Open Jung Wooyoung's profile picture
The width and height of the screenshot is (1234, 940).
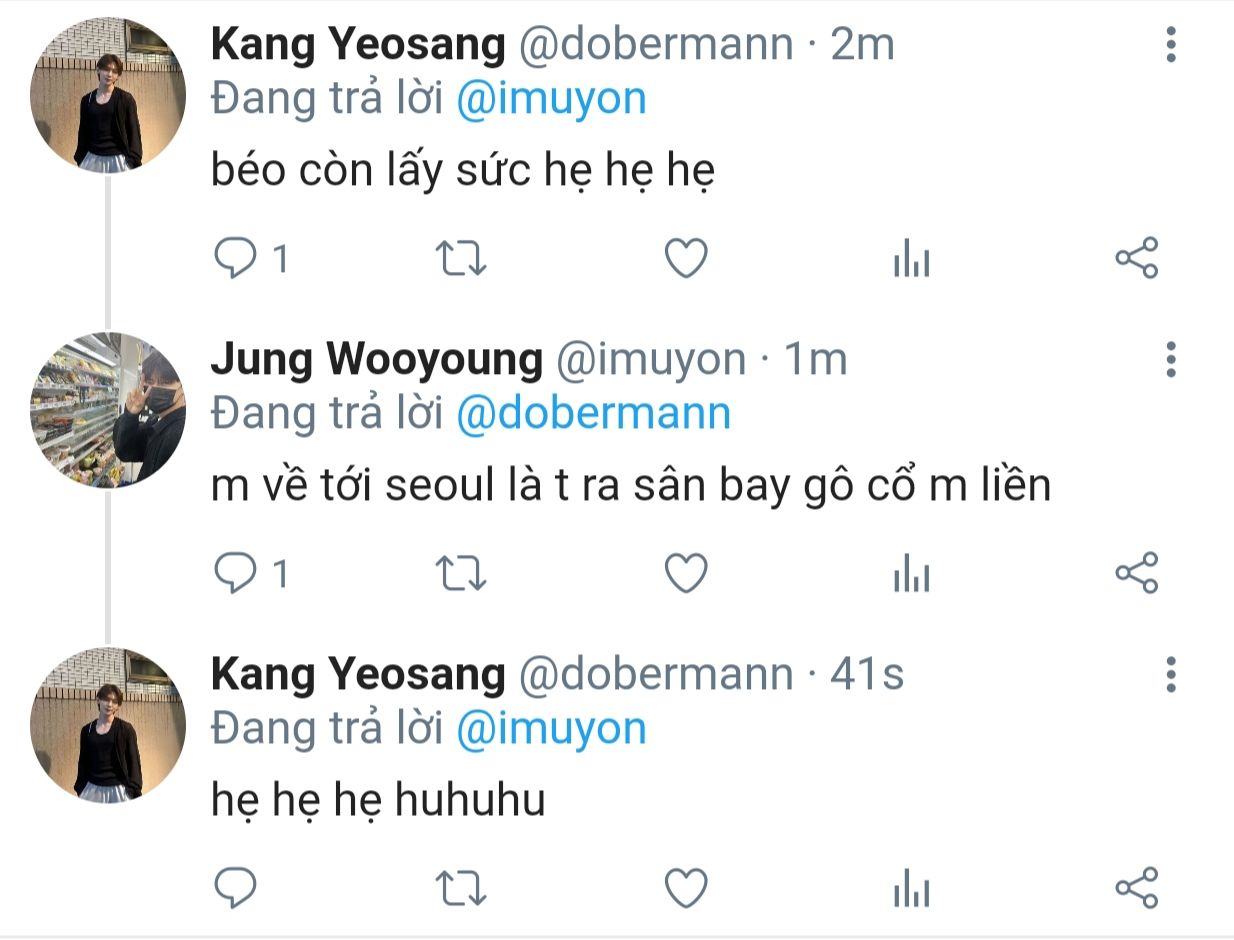(x=108, y=410)
